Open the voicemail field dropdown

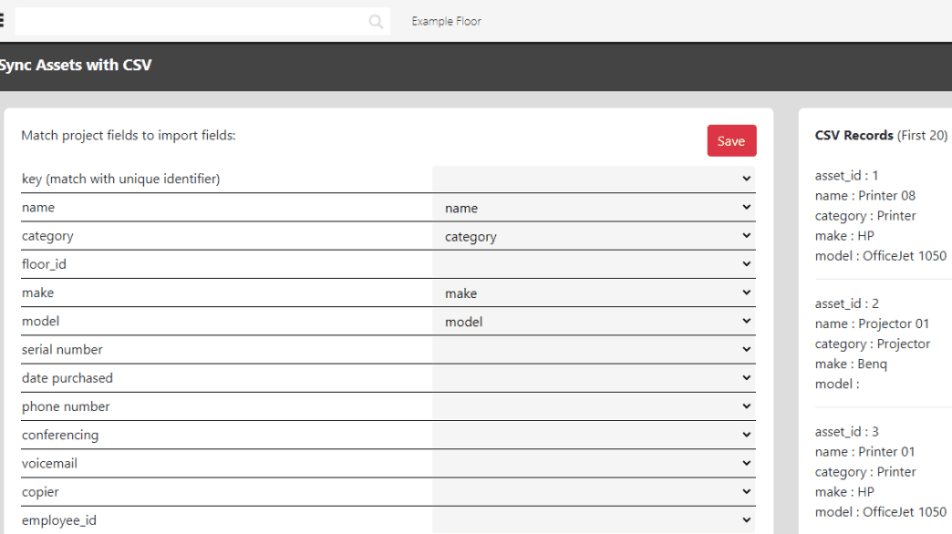[x=594, y=464]
